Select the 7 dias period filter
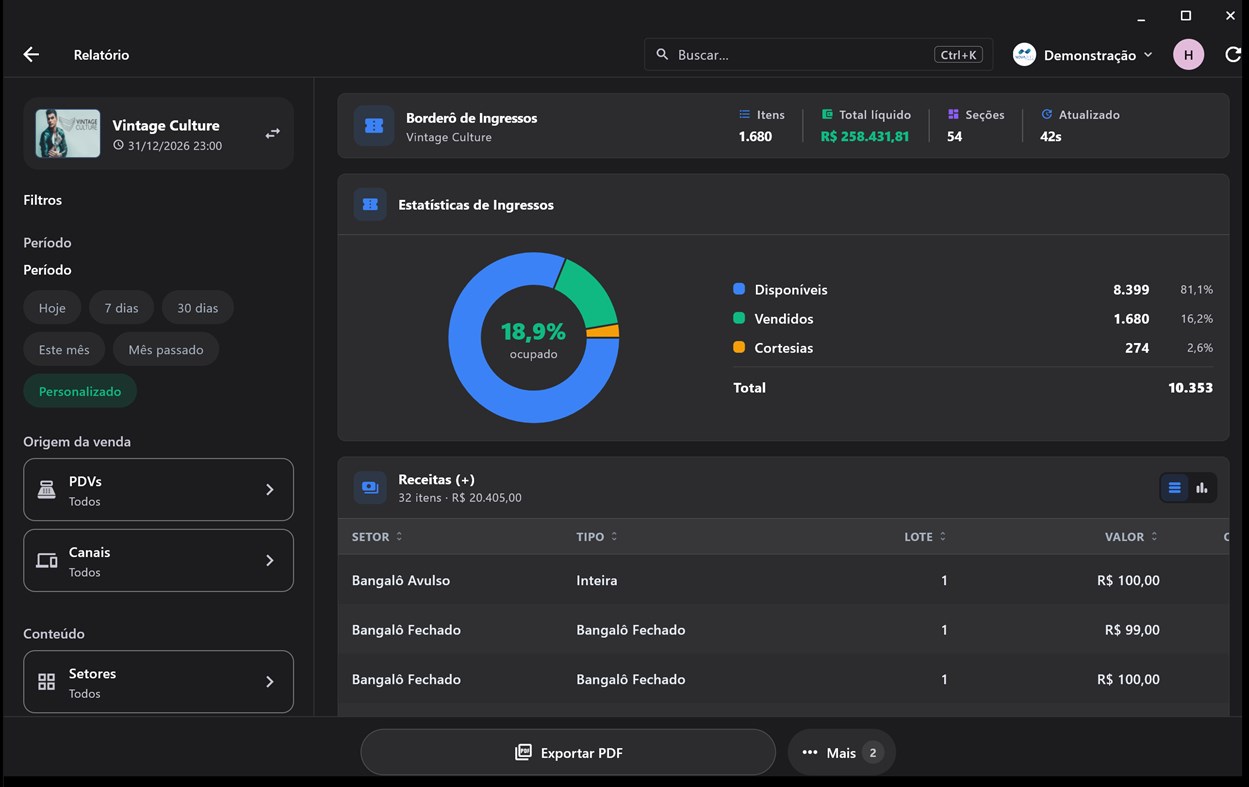The height and width of the screenshot is (787, 1249). (x=121, y=308)
